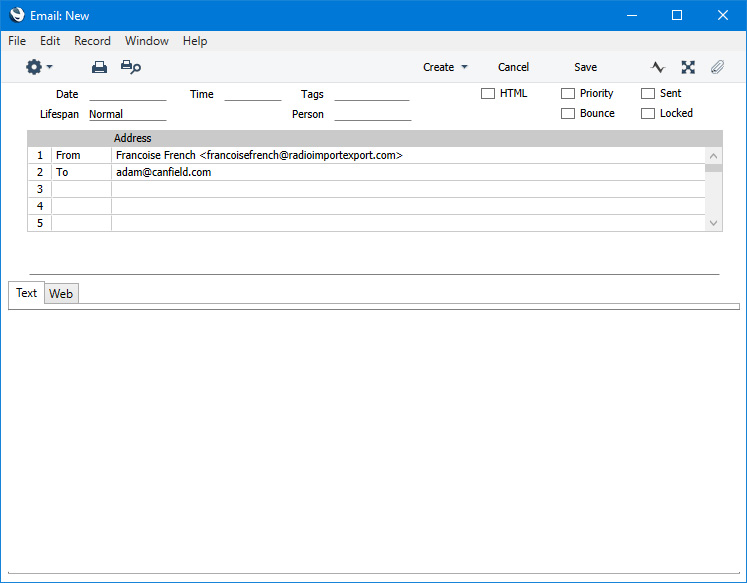Open the workflow activity icon
The height and width of the screenshot is (583, 747).
658,67
